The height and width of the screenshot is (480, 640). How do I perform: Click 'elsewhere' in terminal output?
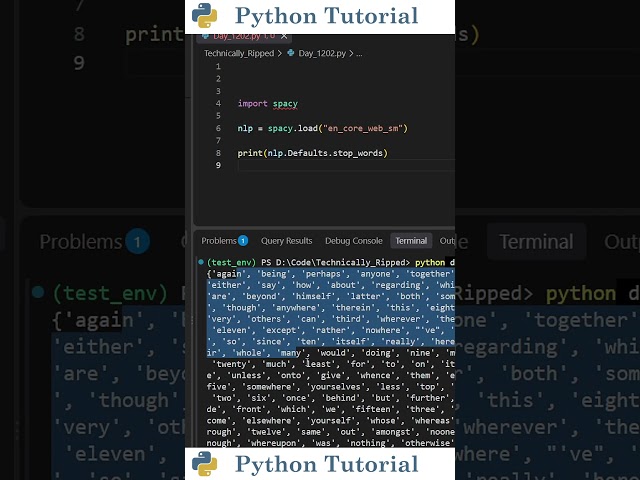click(271, 420)
